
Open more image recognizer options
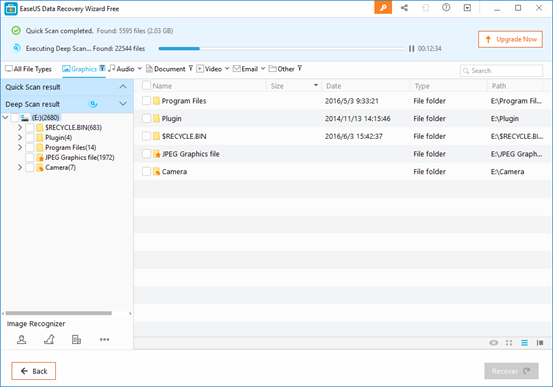(x=104, y=339)
